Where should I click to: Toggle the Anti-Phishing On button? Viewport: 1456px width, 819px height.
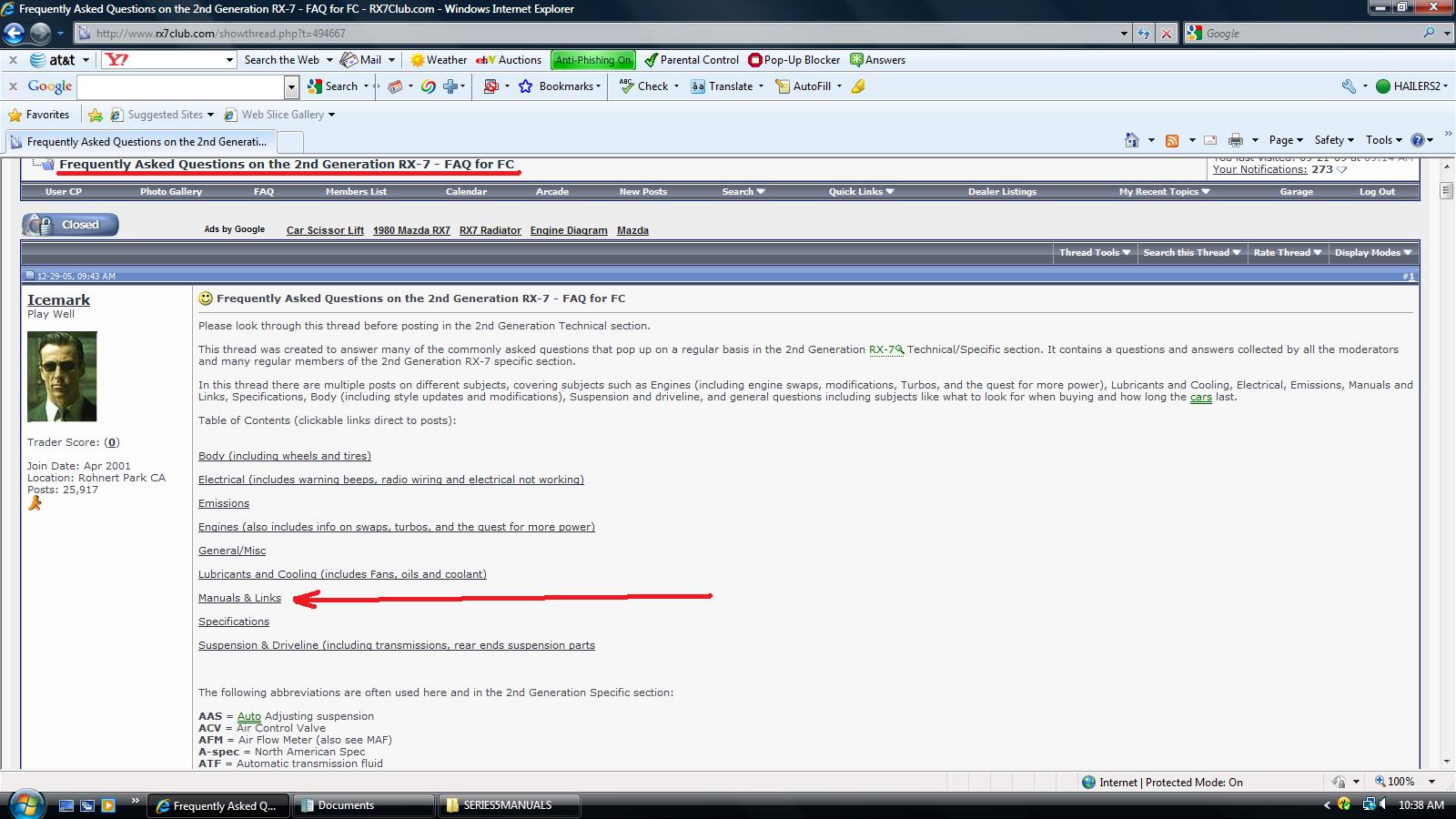(x=592, y=60)
